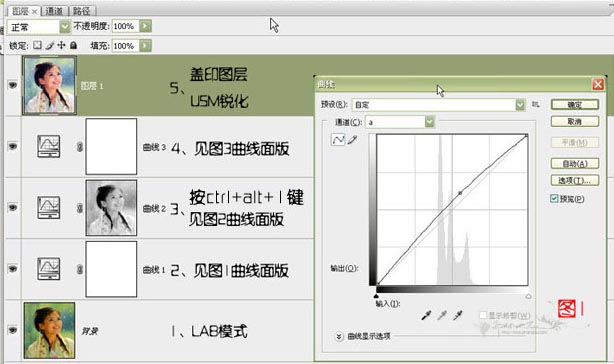Click the 曲线 3 layer name
The width and height of the screenshot is (614, 364).
154,147
